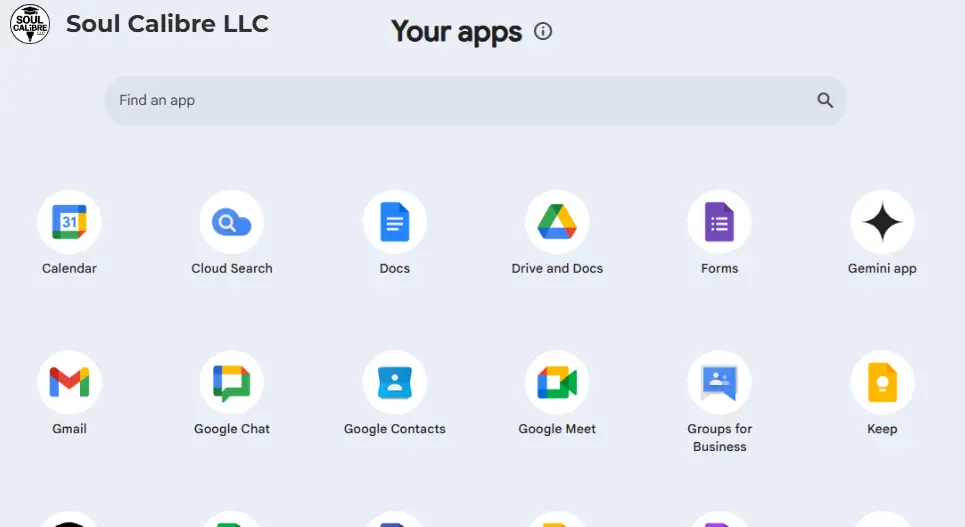965x527 pixels.
Task: Launch the Google Chat icon
Action: click(231, 382)
